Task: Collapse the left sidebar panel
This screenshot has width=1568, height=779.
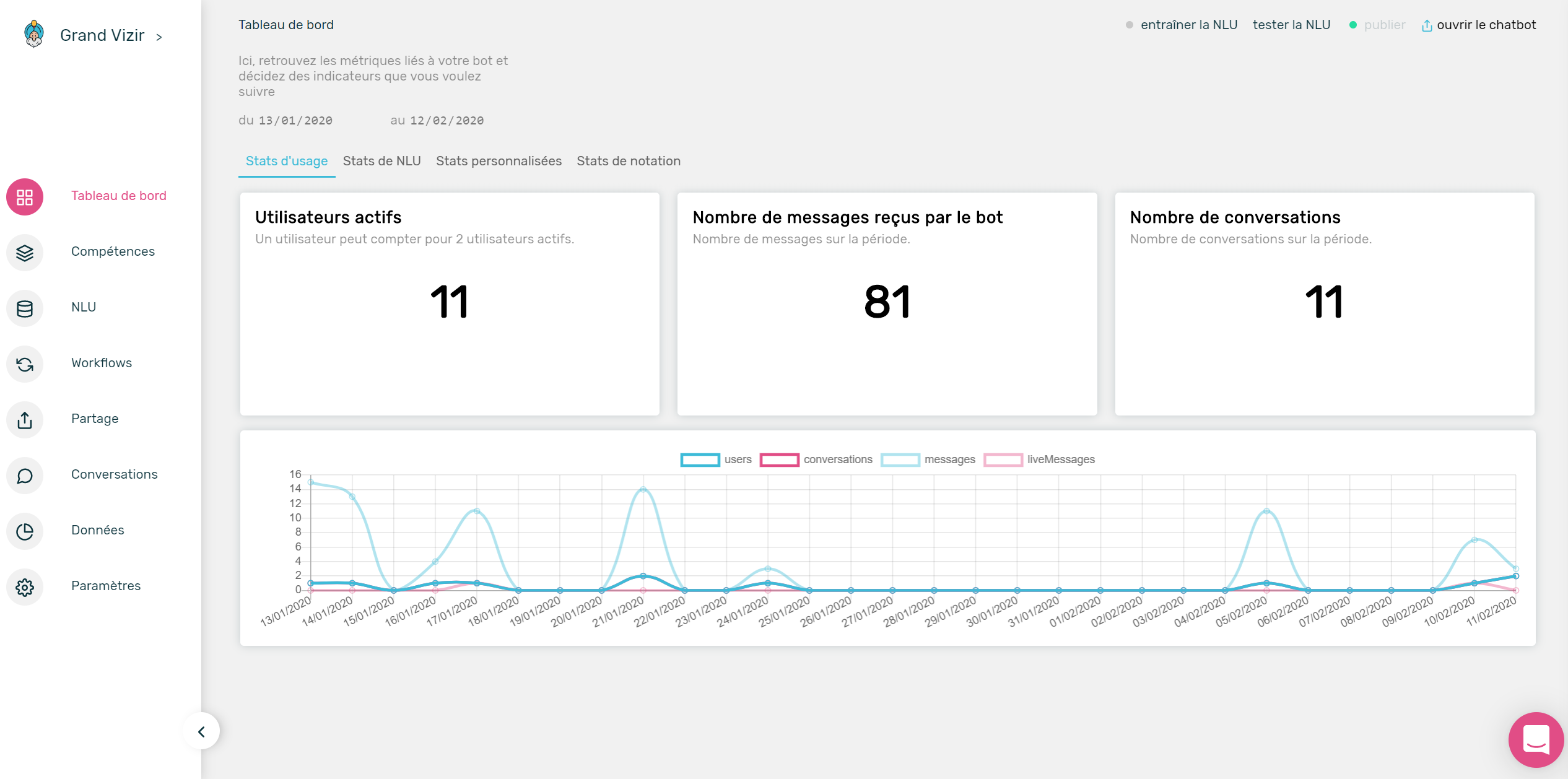Action: click(200, 731)
